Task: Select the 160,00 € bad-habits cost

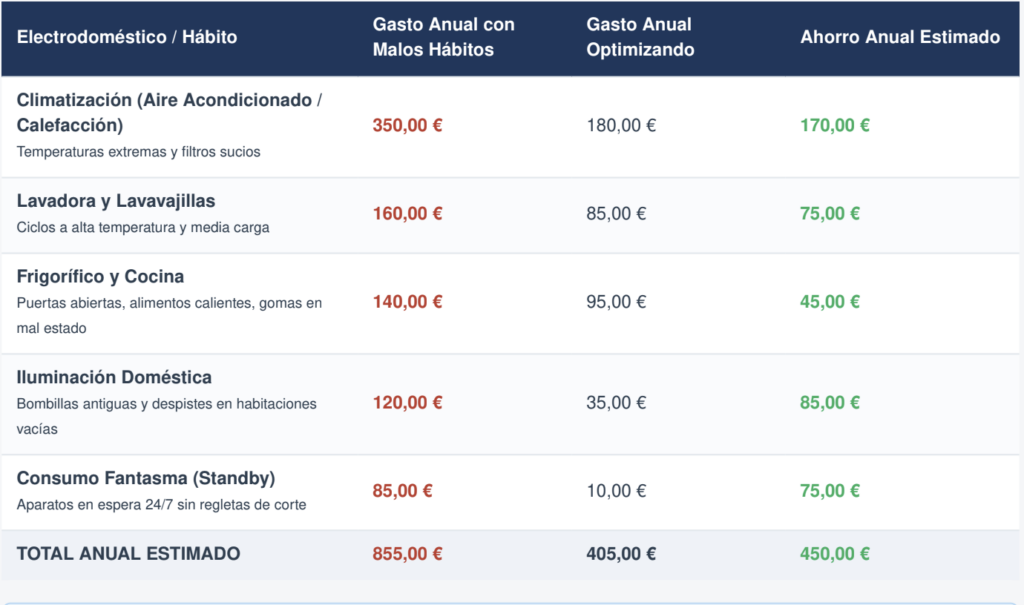Action: pos(408,214)
